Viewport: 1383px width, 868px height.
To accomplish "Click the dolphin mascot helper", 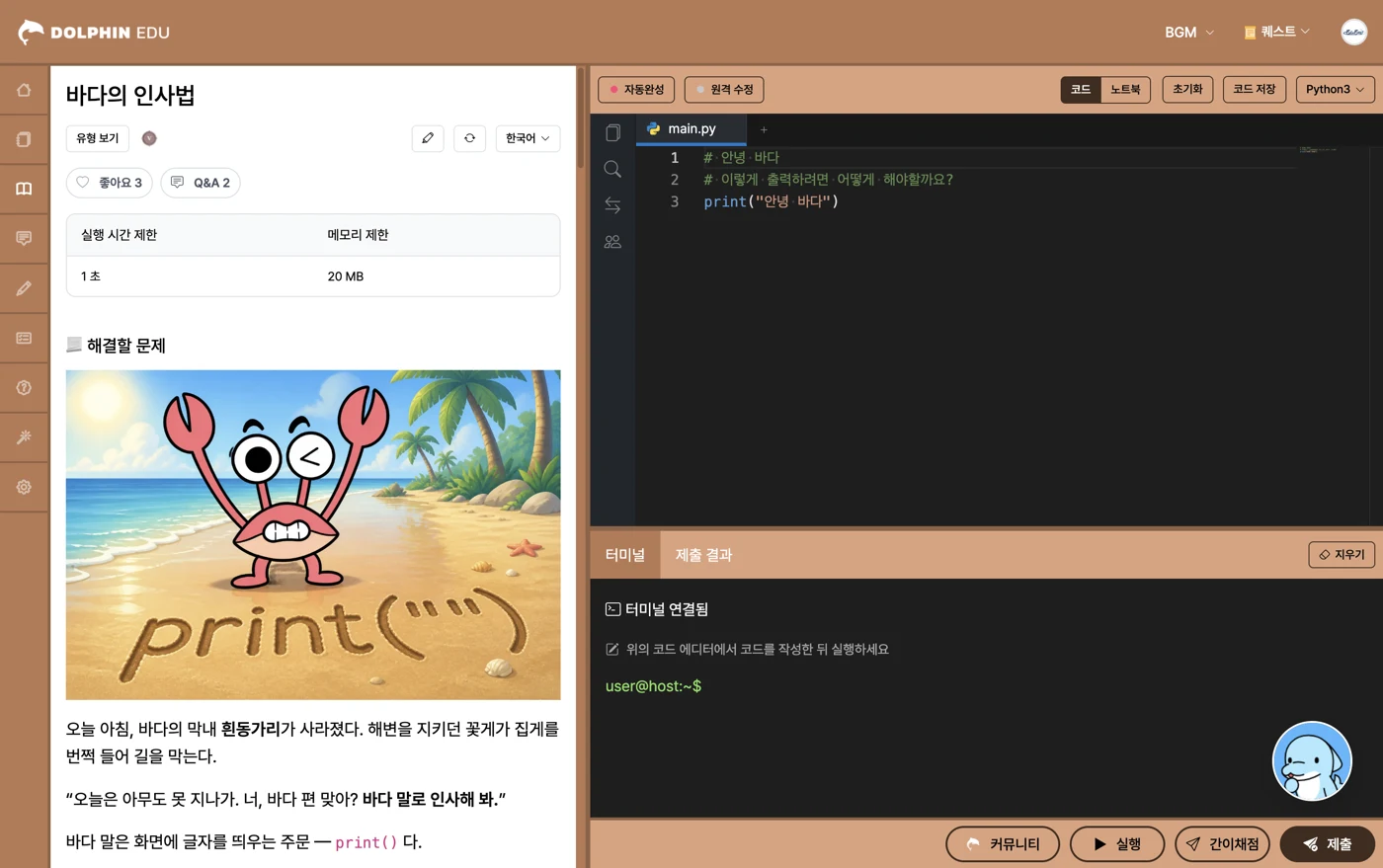I will point(1312,761).
